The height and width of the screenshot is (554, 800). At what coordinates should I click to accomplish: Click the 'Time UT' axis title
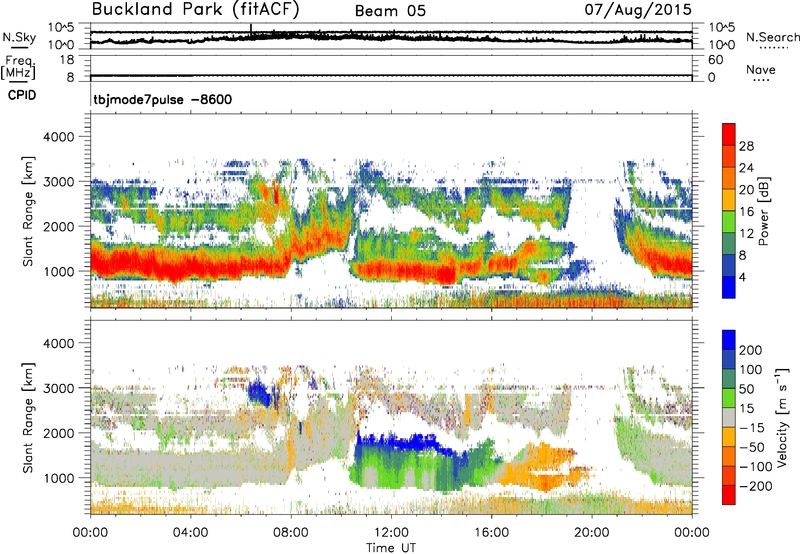(x=391, y=547)
